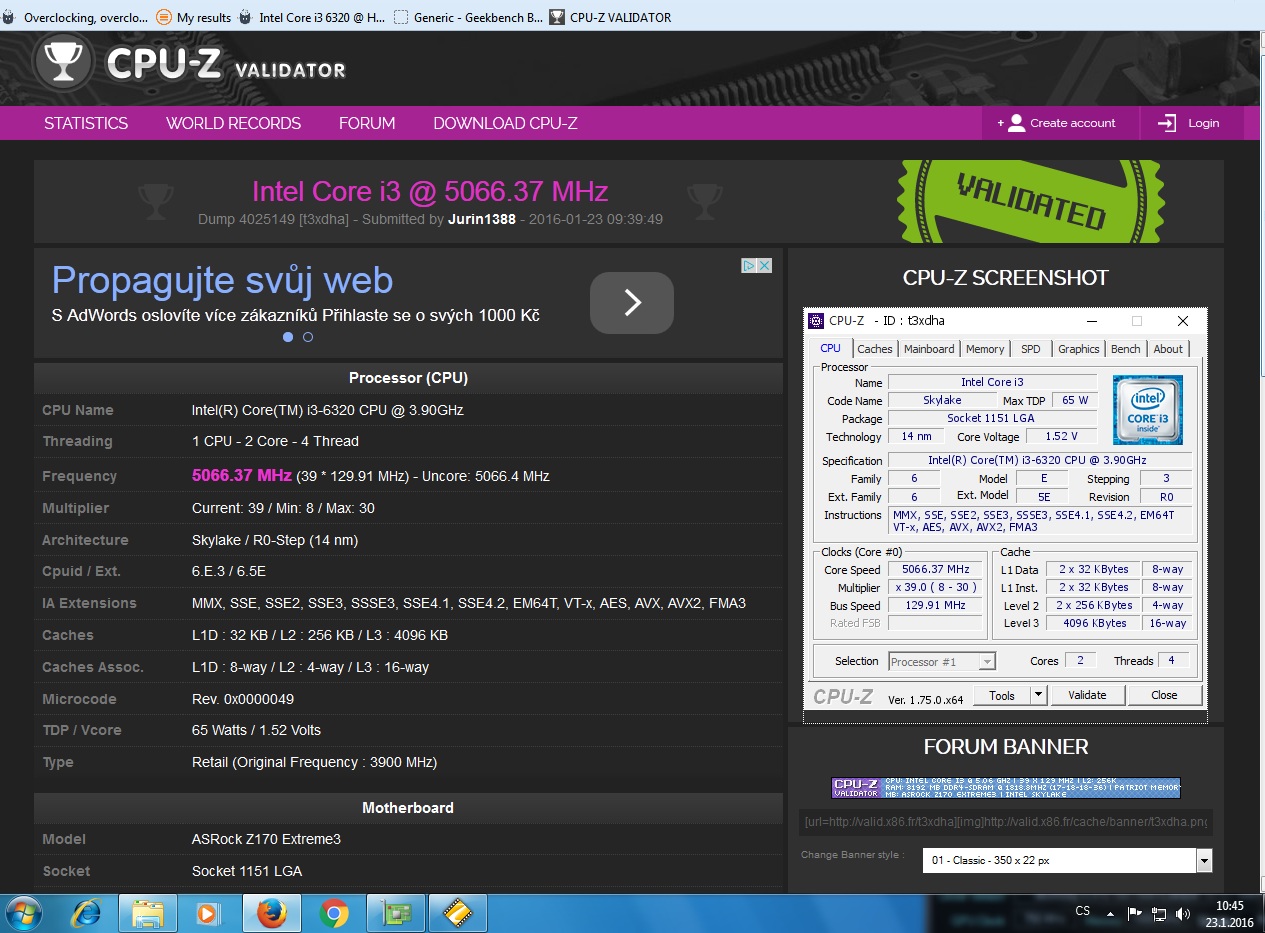Screen dimensions: 1265x933
Task: Switch to Firefox in the taskbar
Action: (271, 913)
